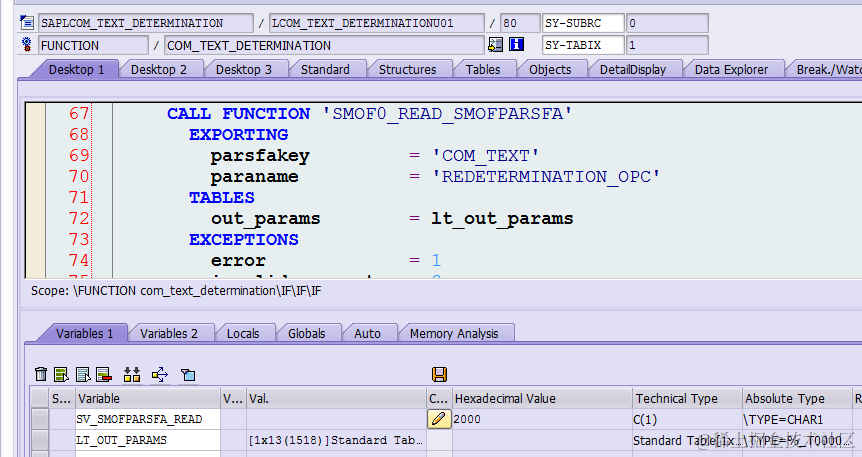This screenshot has width=862, height=457.
Task: Click the Absolute Type column header
Action: [797, 398]
